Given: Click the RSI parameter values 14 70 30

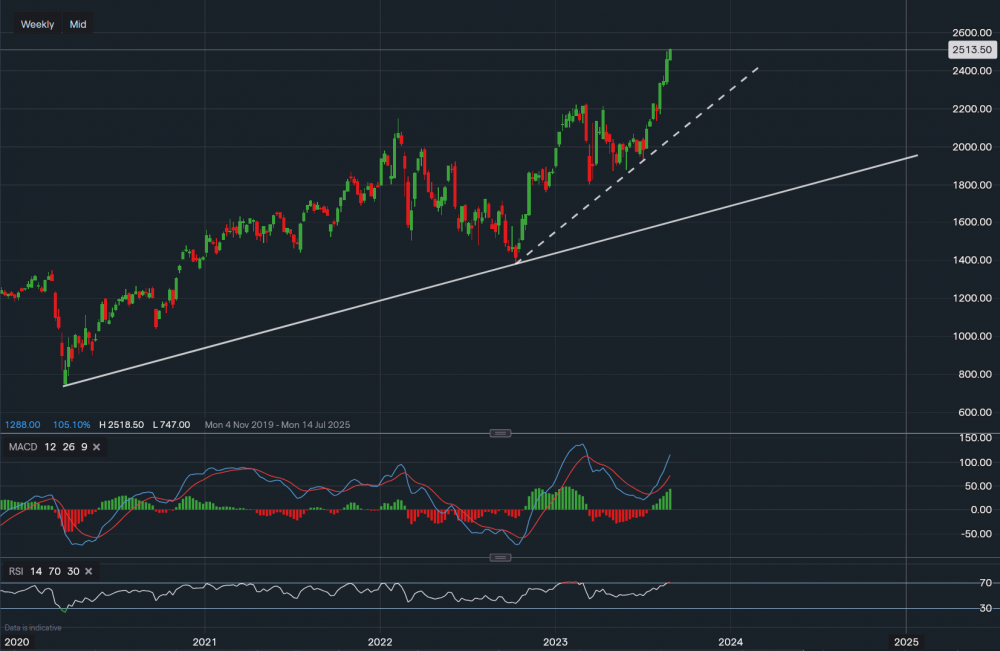Looking at the screenshot, I should (54, 571).
